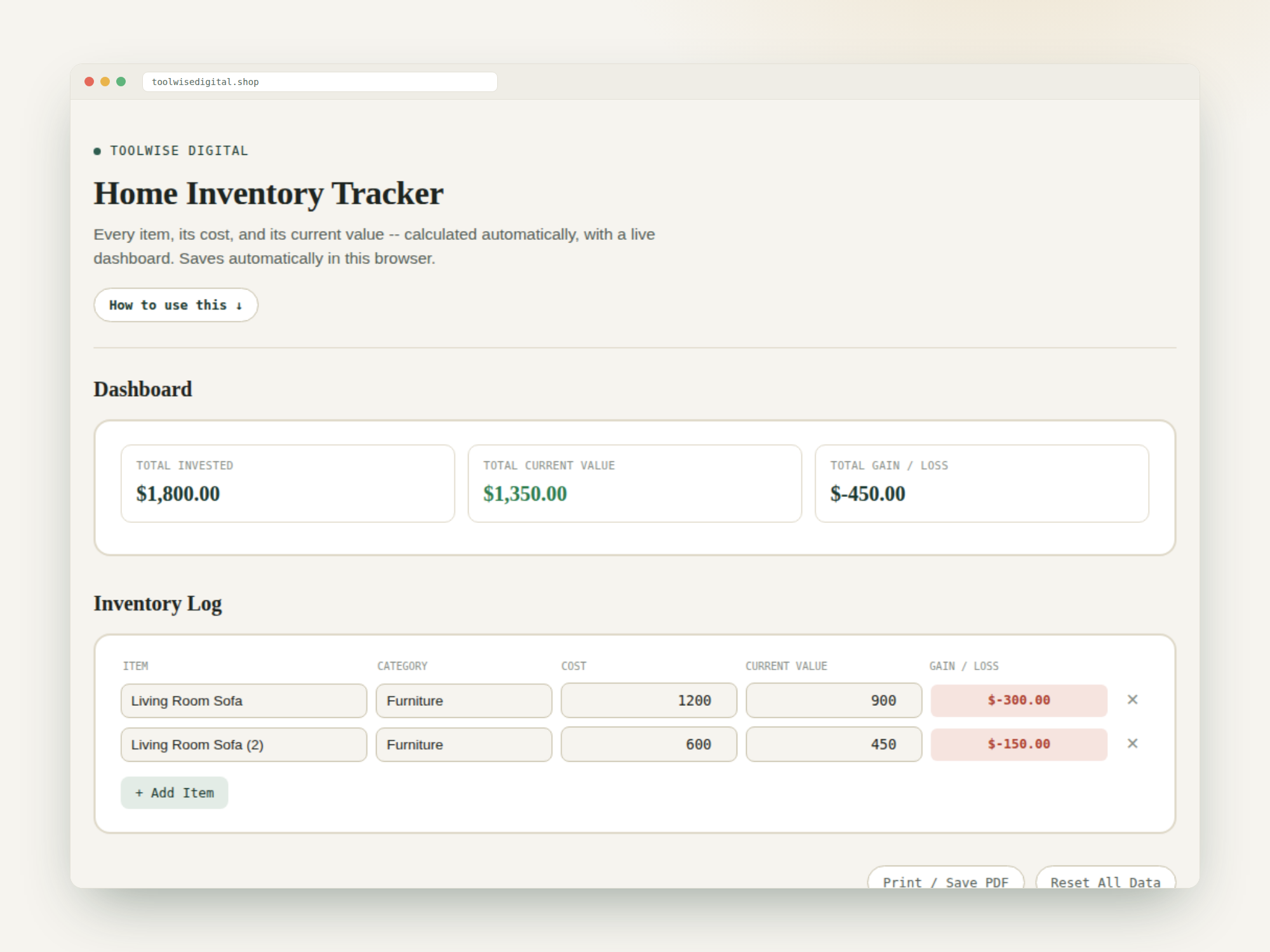Click the Home Inventory Tracker heading
The image size is (1270, 952).
point(269,194)
